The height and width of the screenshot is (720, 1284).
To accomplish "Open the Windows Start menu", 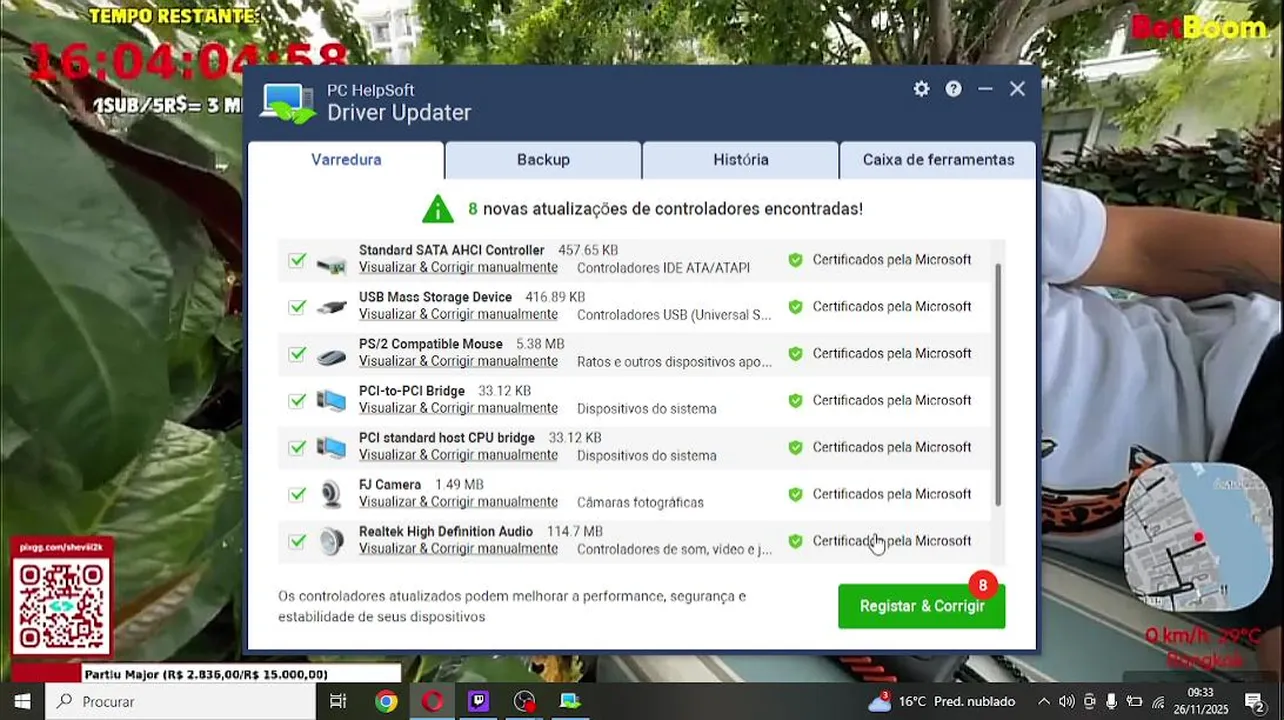I will pos(22,701).
